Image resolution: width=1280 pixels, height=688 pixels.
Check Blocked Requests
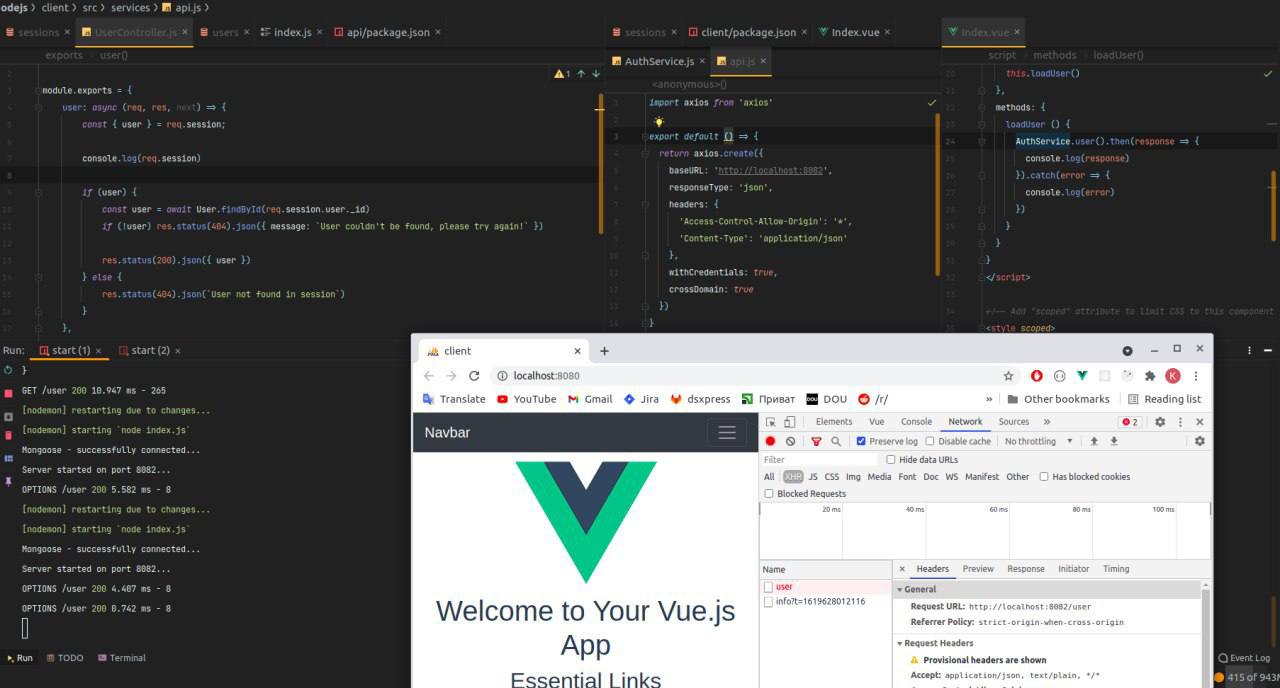point(769,494)
